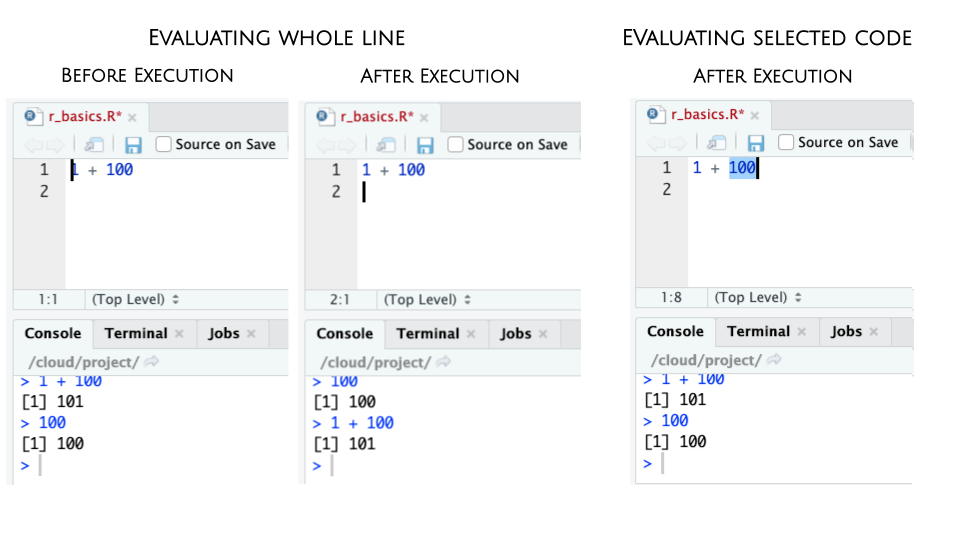Close Terminal tab in the middle panel
Viewport: 960px width, 540px height.
tap(471, 334)
